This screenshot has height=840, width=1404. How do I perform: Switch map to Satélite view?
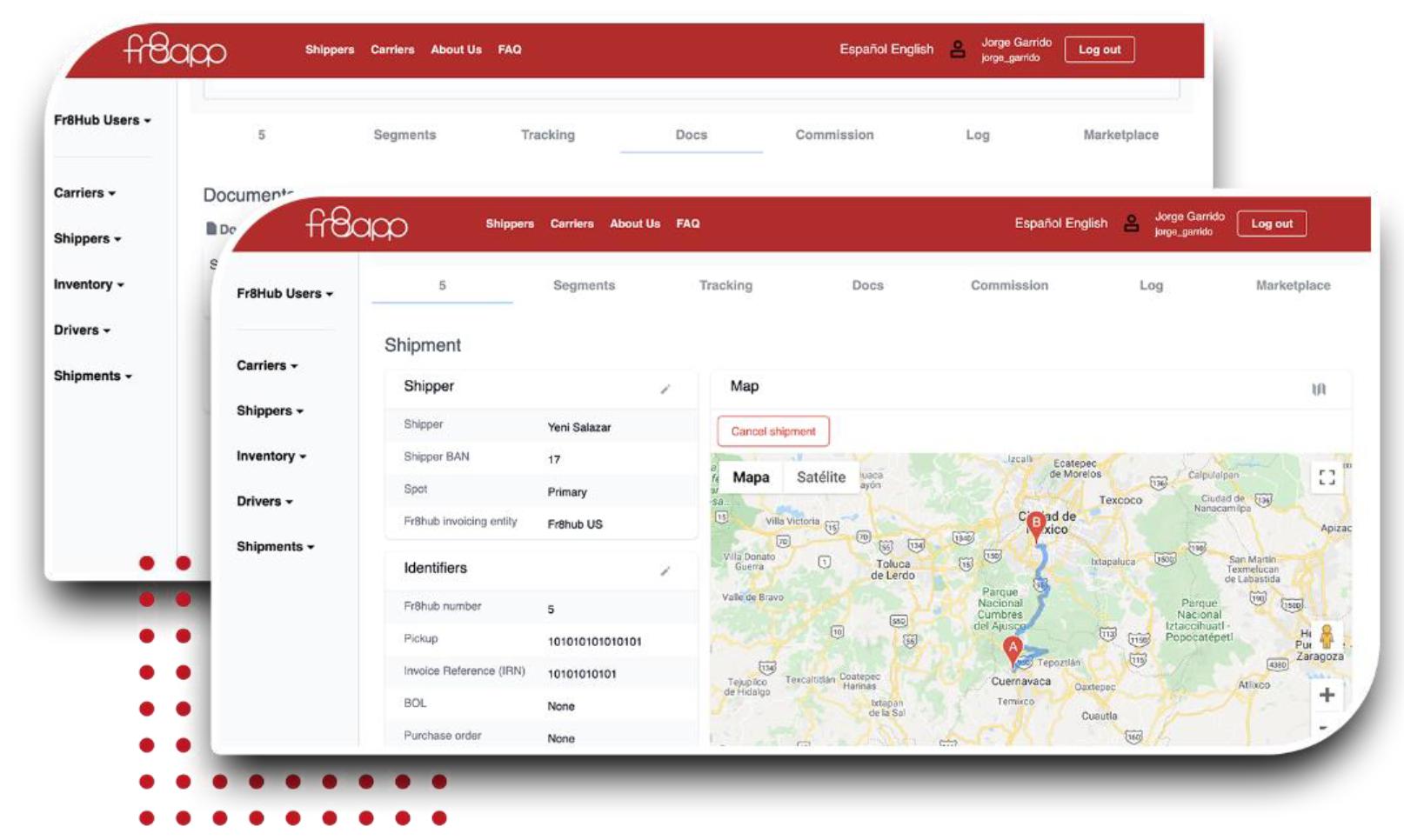point(820,477)
